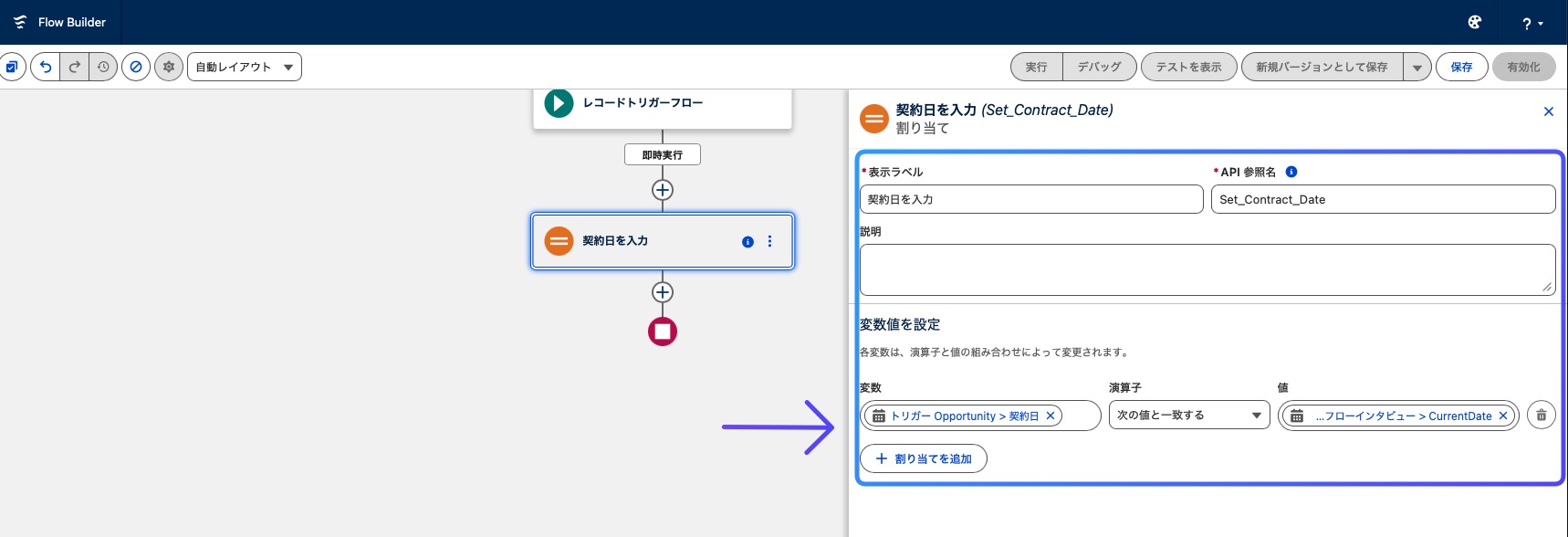Click the 変数値を設定 heading
This screenshot has height=537, width=1568.
900,324
